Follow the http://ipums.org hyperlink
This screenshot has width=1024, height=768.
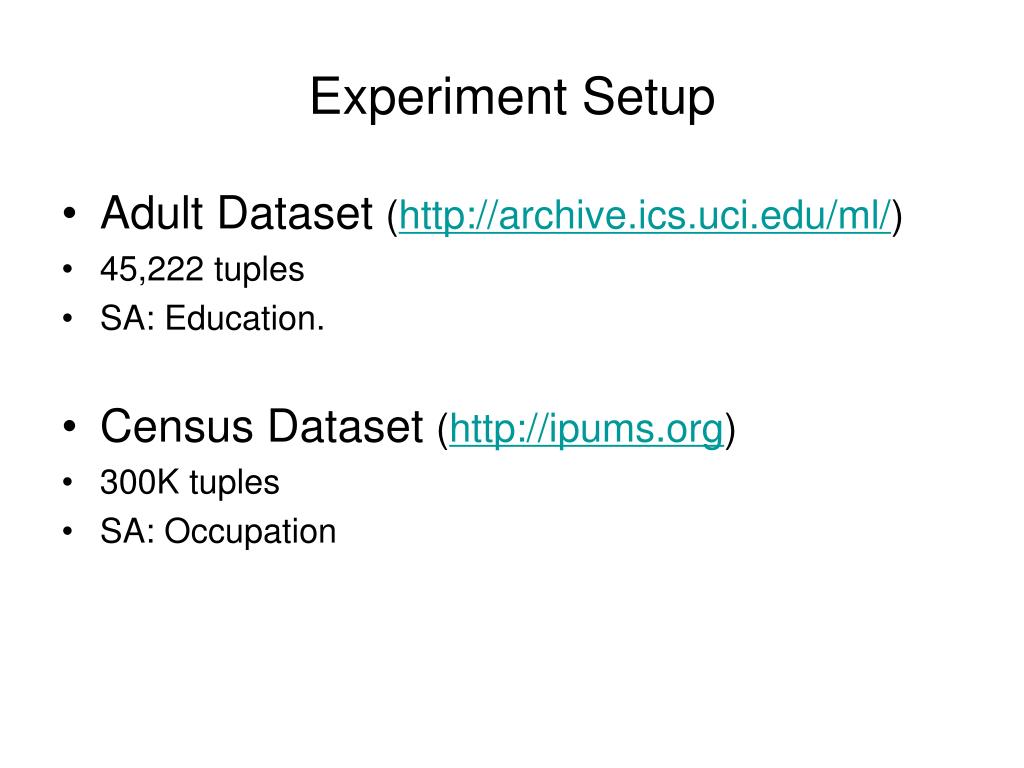coord(586,429)
